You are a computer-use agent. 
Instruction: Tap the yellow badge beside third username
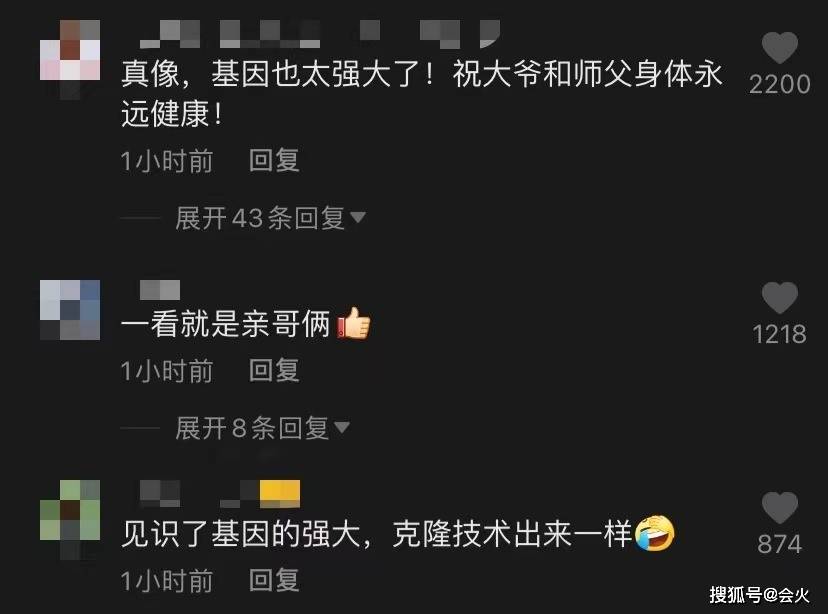pyautogui.click(x=280, y=494)
